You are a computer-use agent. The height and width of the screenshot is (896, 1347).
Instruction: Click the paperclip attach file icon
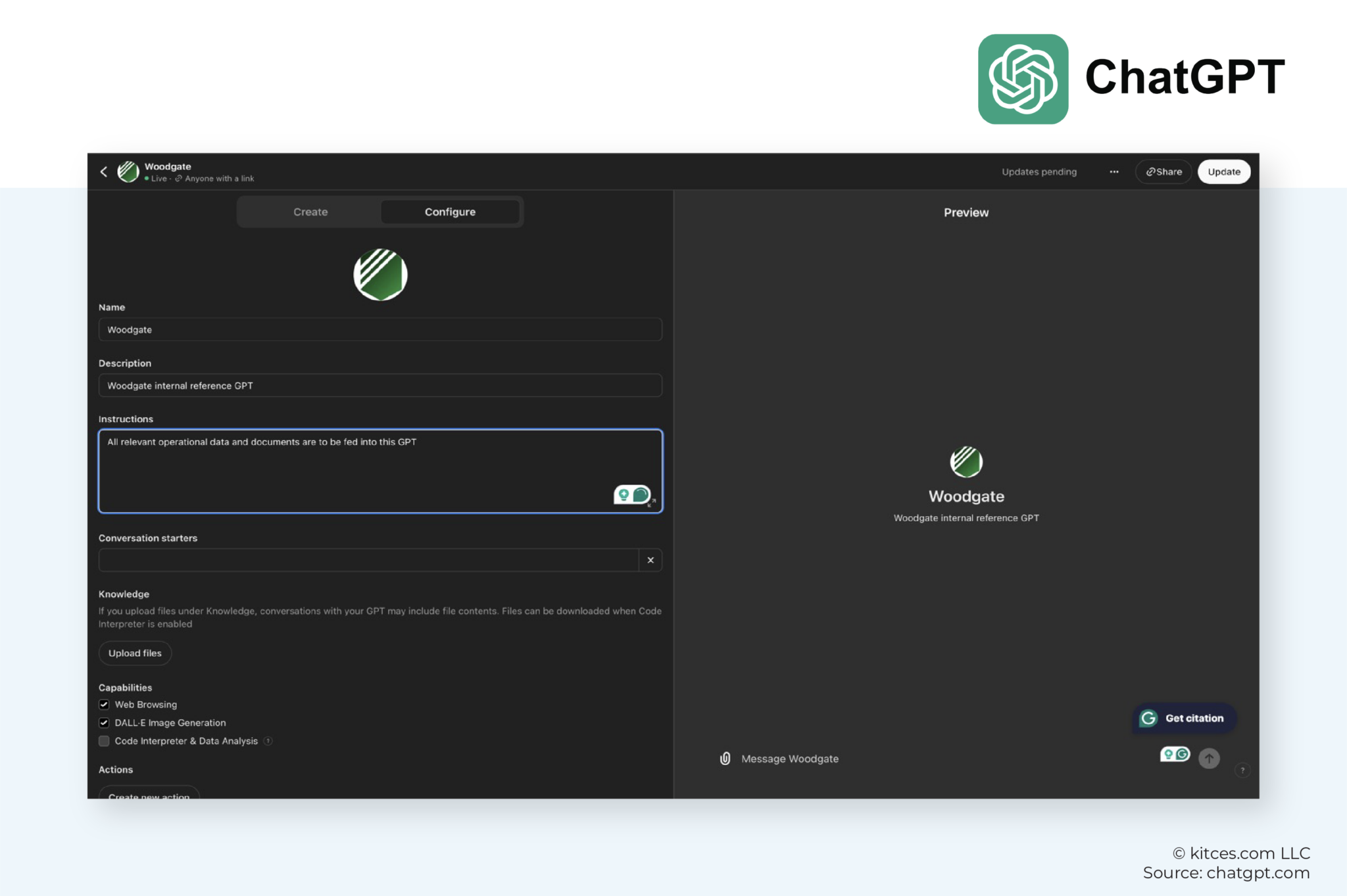725,759
